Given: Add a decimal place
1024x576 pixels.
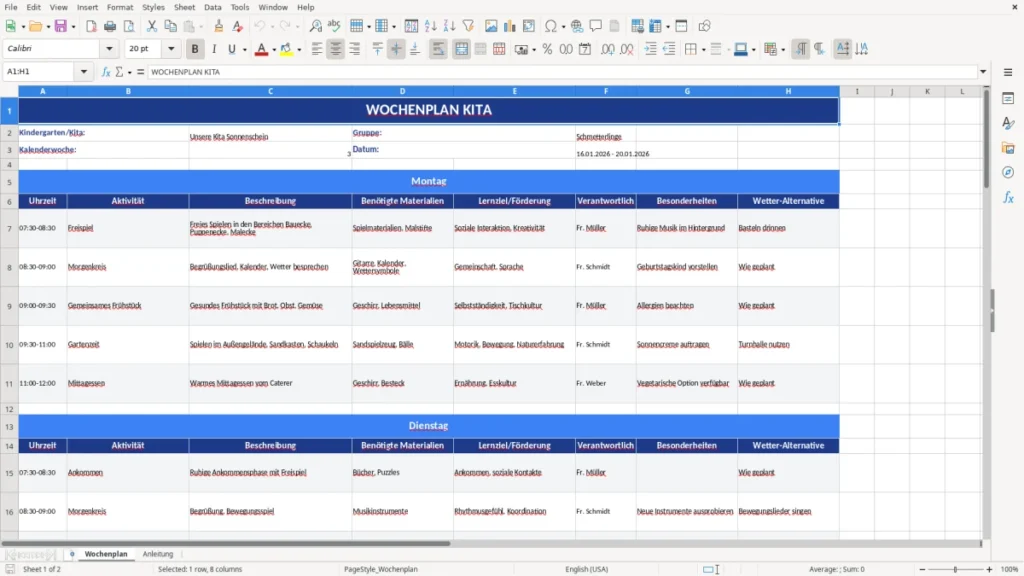Looking at the screenshot, I should pyautogui.click(x=608, y=49).
